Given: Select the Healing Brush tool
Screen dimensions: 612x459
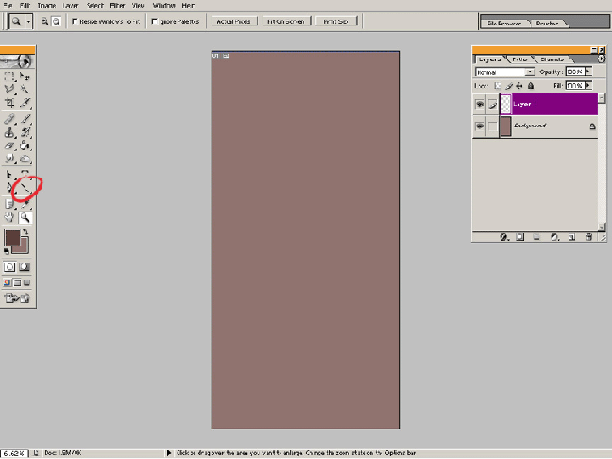Looking at the screenshot, I should [x=9, y=119].
